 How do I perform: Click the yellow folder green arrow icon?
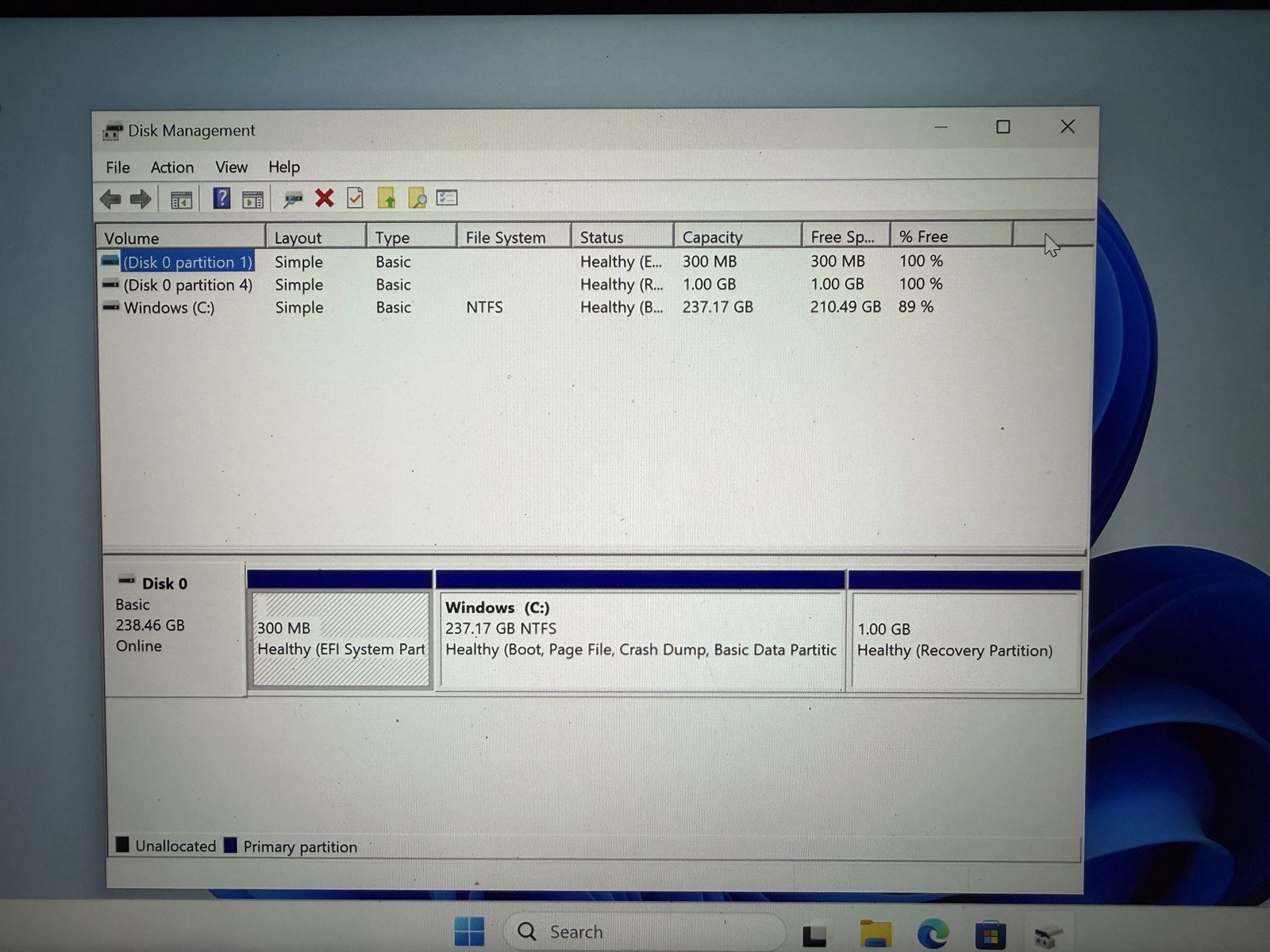click(386, 198)
